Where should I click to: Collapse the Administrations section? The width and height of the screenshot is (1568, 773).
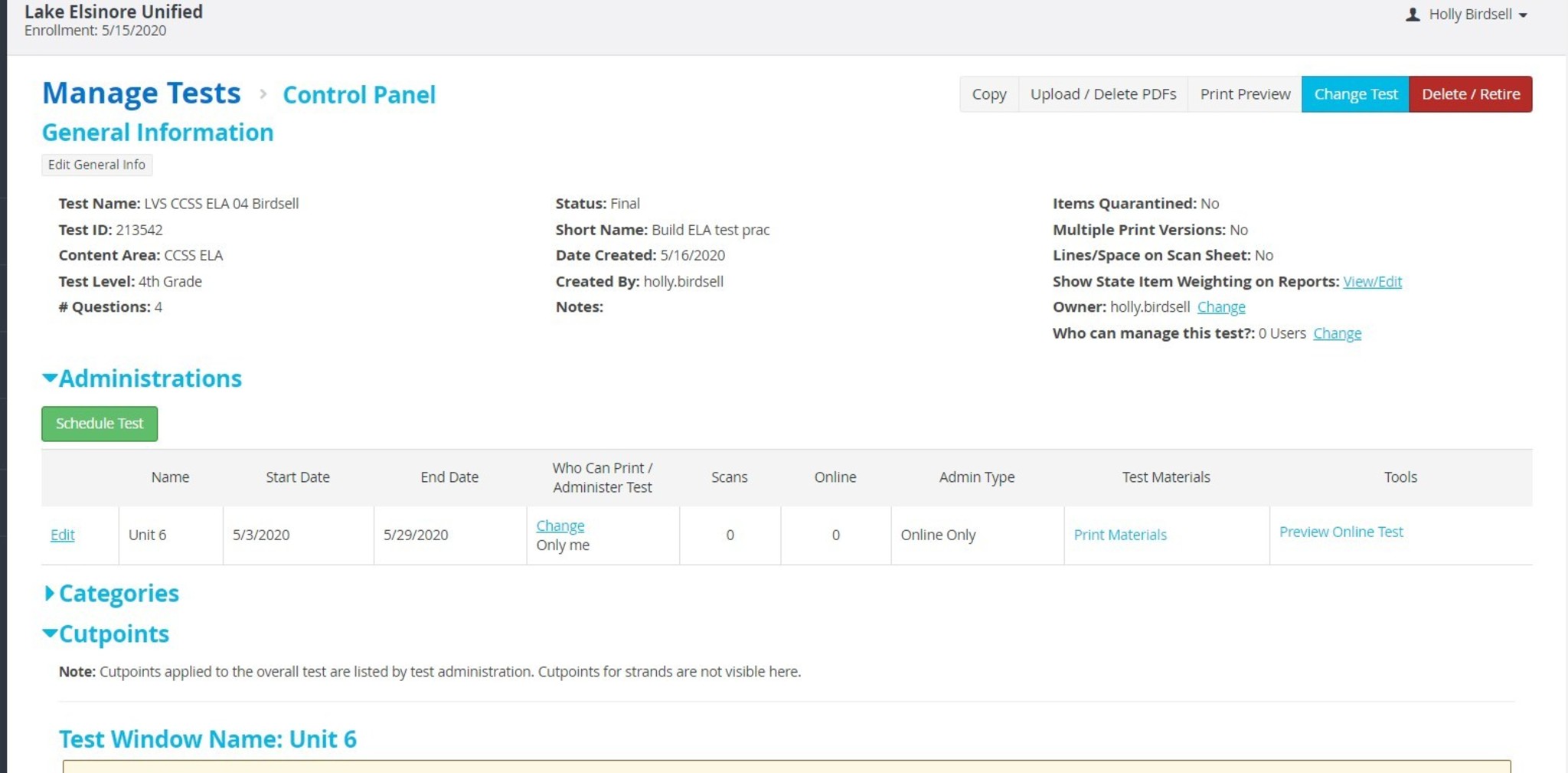pos(142,378)
